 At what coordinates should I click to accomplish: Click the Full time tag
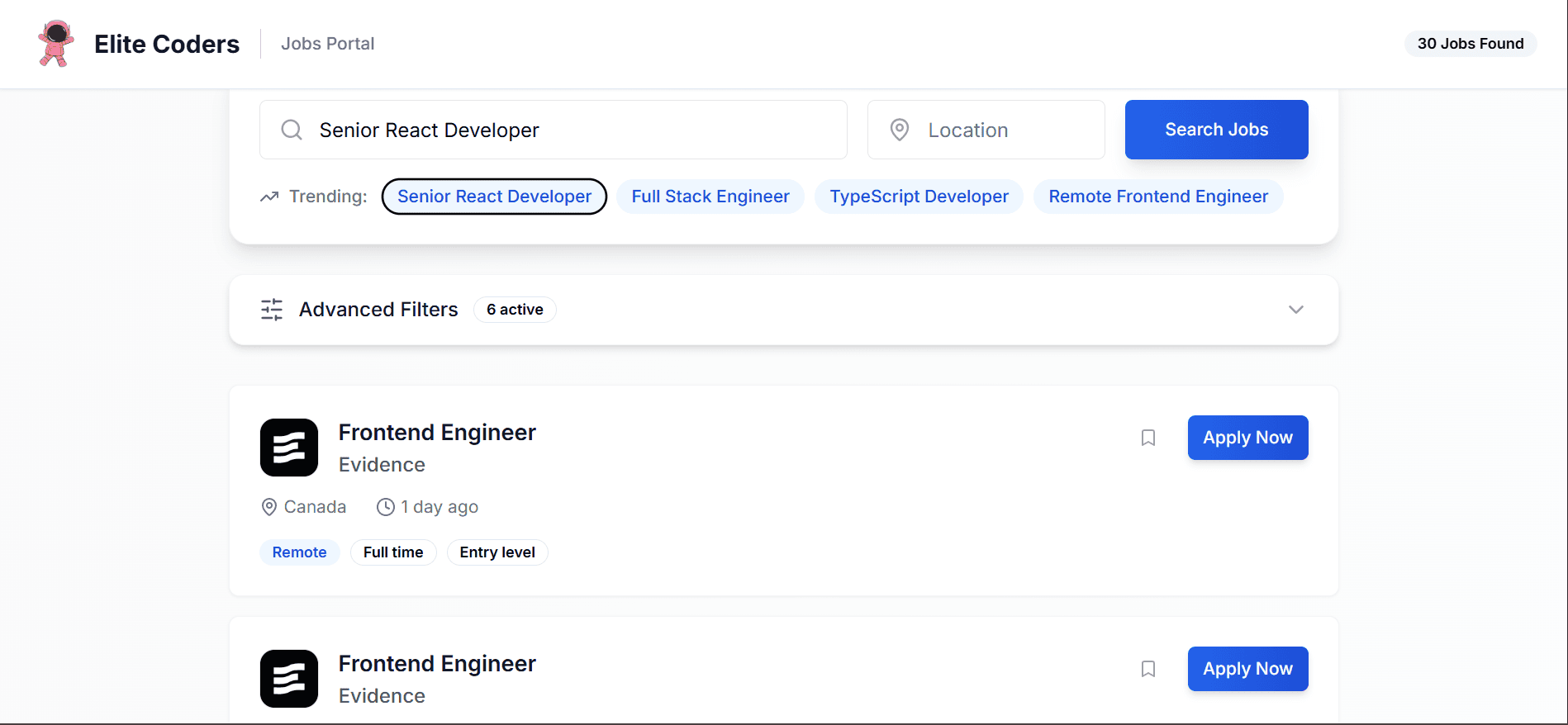click(x=393, y=552)
